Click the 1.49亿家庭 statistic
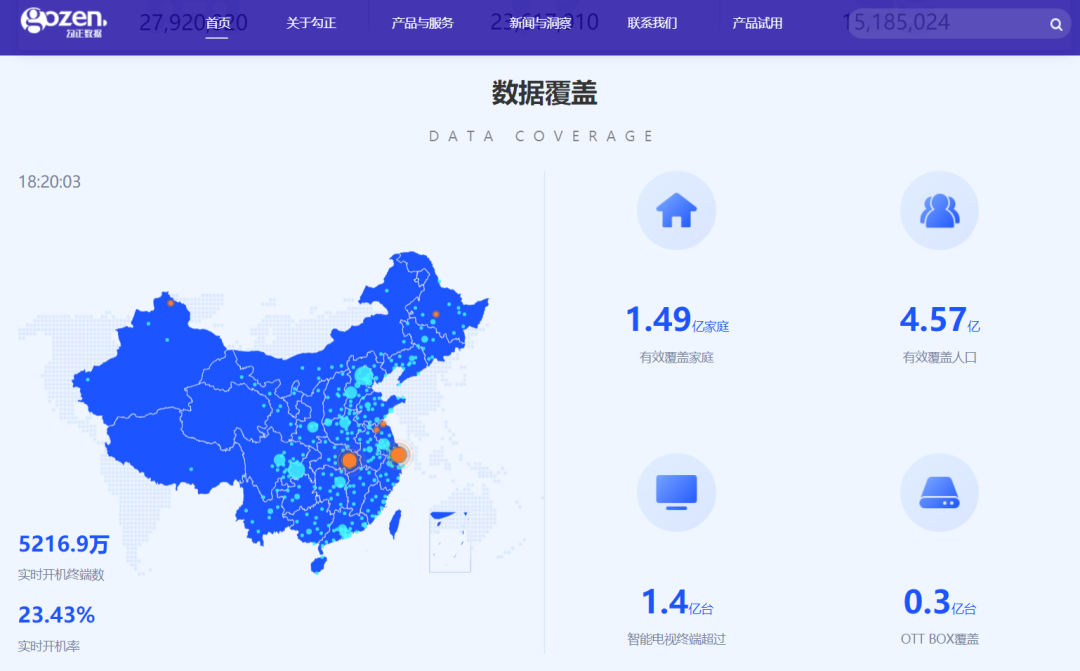1080x671 pixels. click(676, 318)
